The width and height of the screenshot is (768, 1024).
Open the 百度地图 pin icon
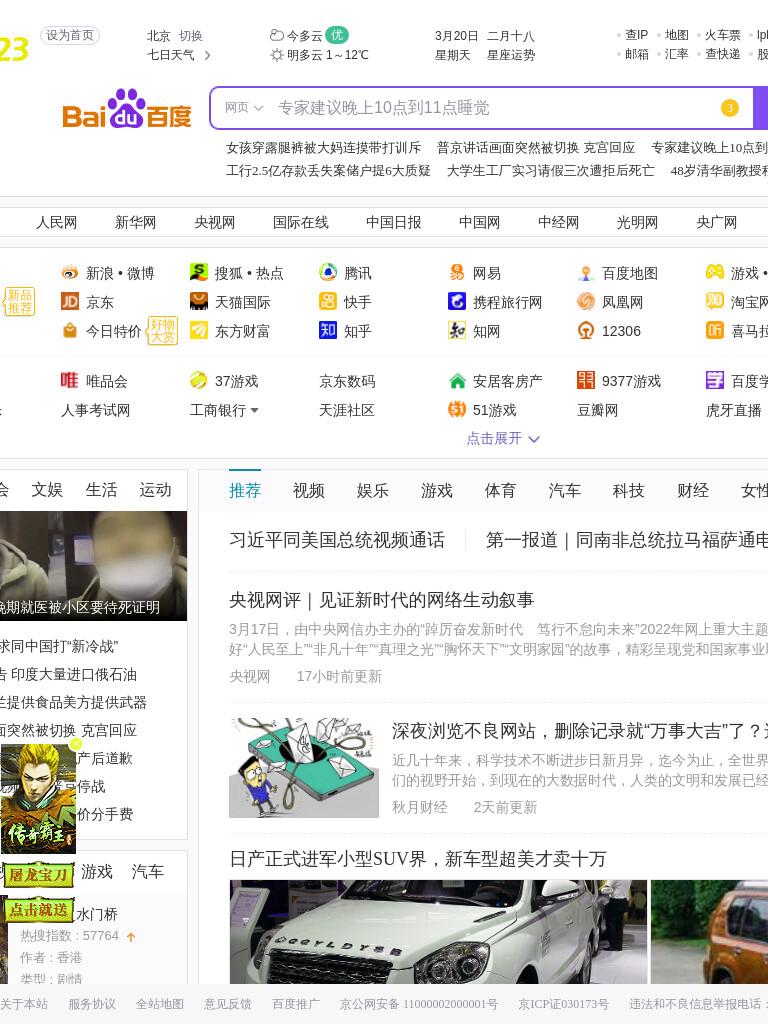586,272
